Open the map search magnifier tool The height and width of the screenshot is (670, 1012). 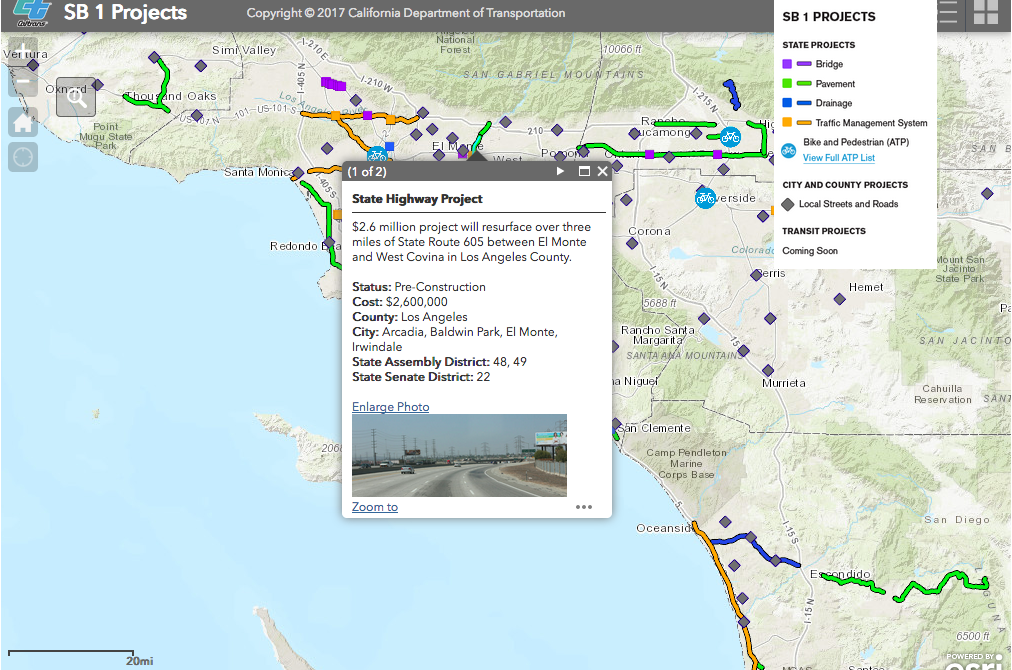tap(76, 97)
